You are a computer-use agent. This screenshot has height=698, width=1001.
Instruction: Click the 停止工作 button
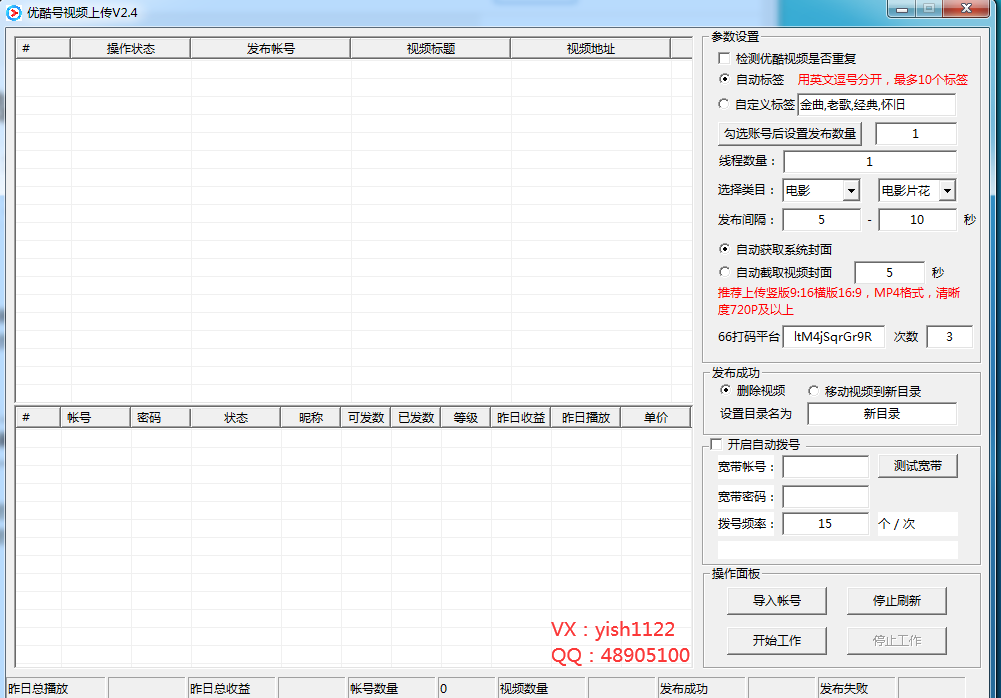tap(896, 641)
